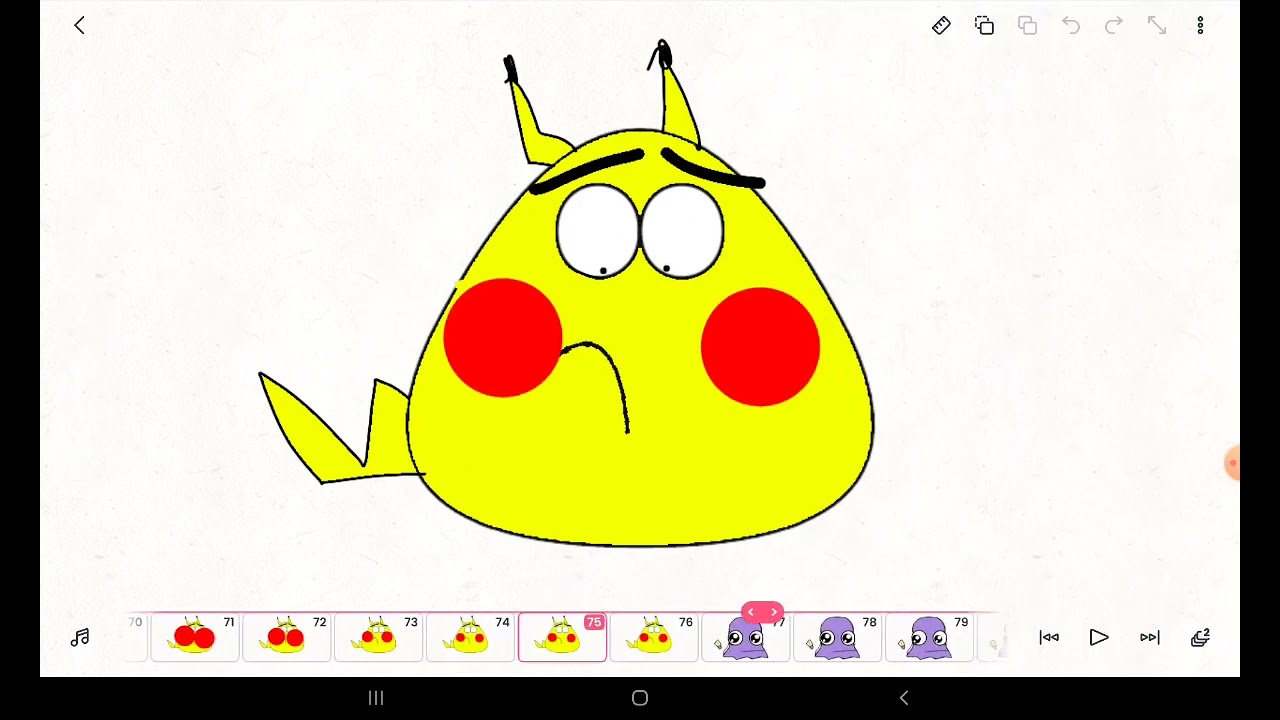Play the animation
The image size is (1280, 720).
coord(1099,638)
